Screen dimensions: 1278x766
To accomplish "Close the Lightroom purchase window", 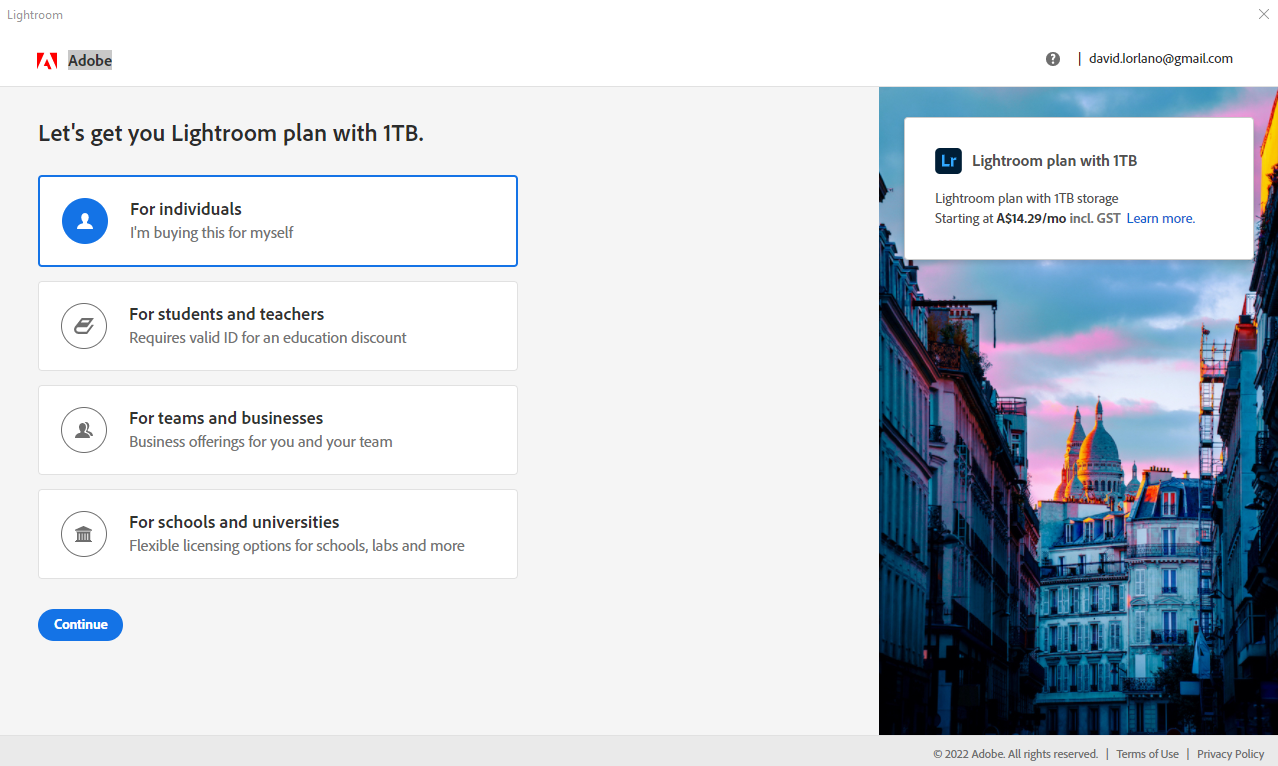I will tap(1263, 14).
